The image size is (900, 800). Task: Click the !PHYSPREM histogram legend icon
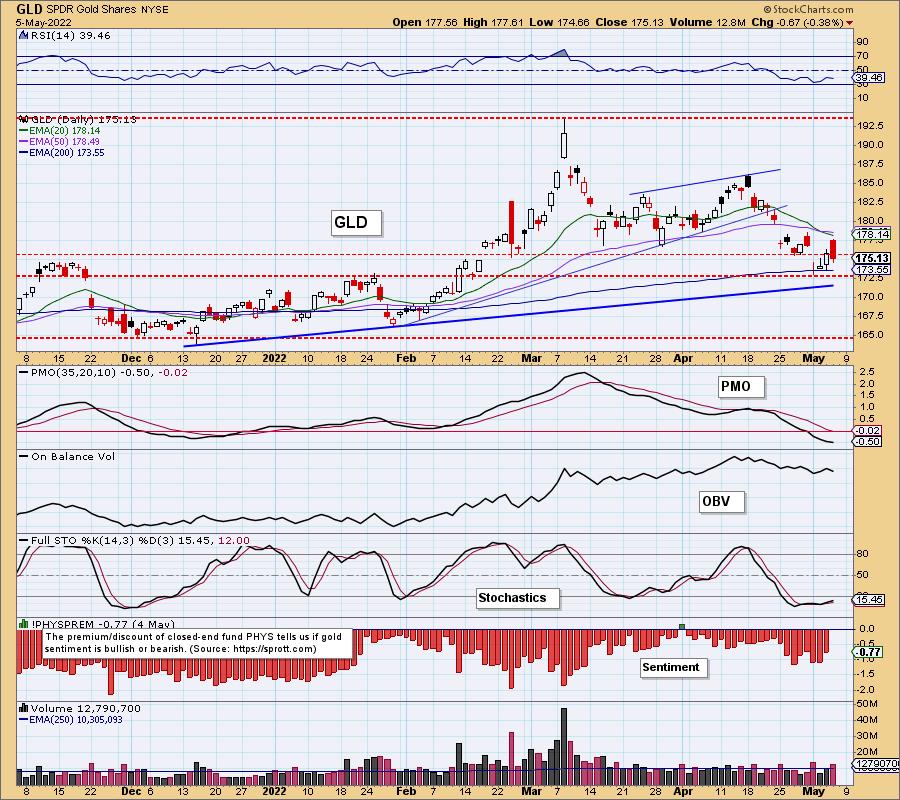[x=24, y=624]
